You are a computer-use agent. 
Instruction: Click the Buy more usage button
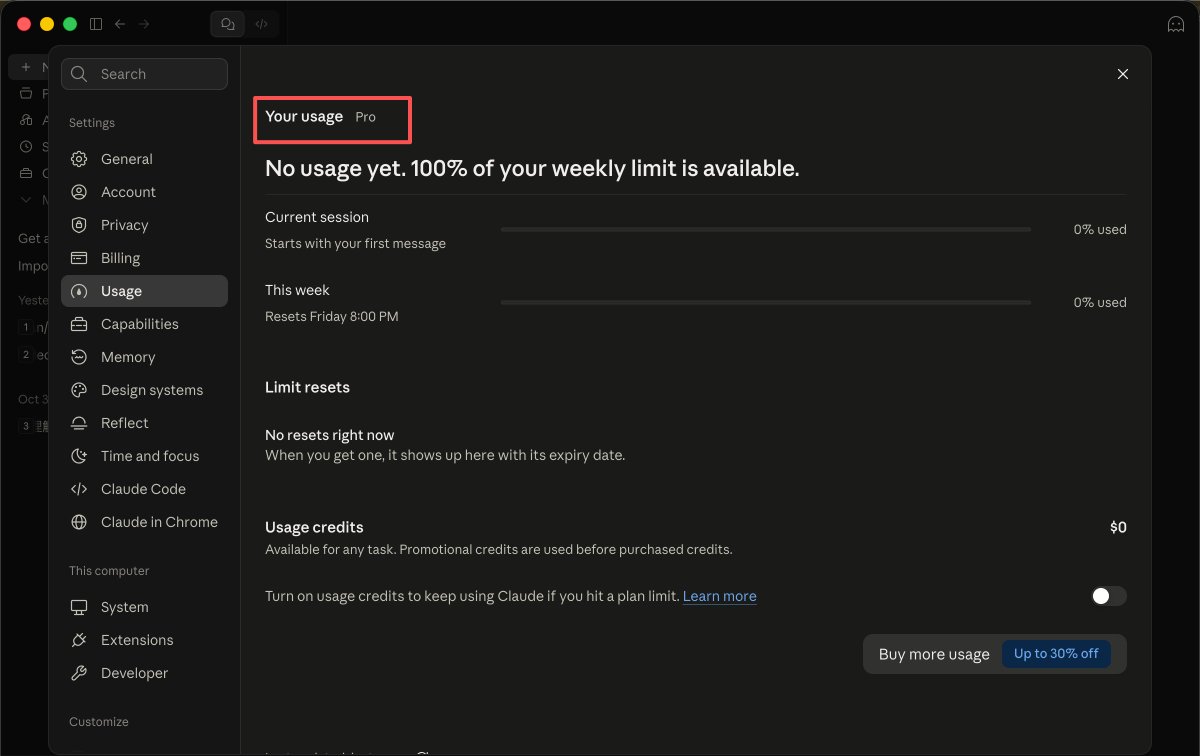click(x=995, y=654)
